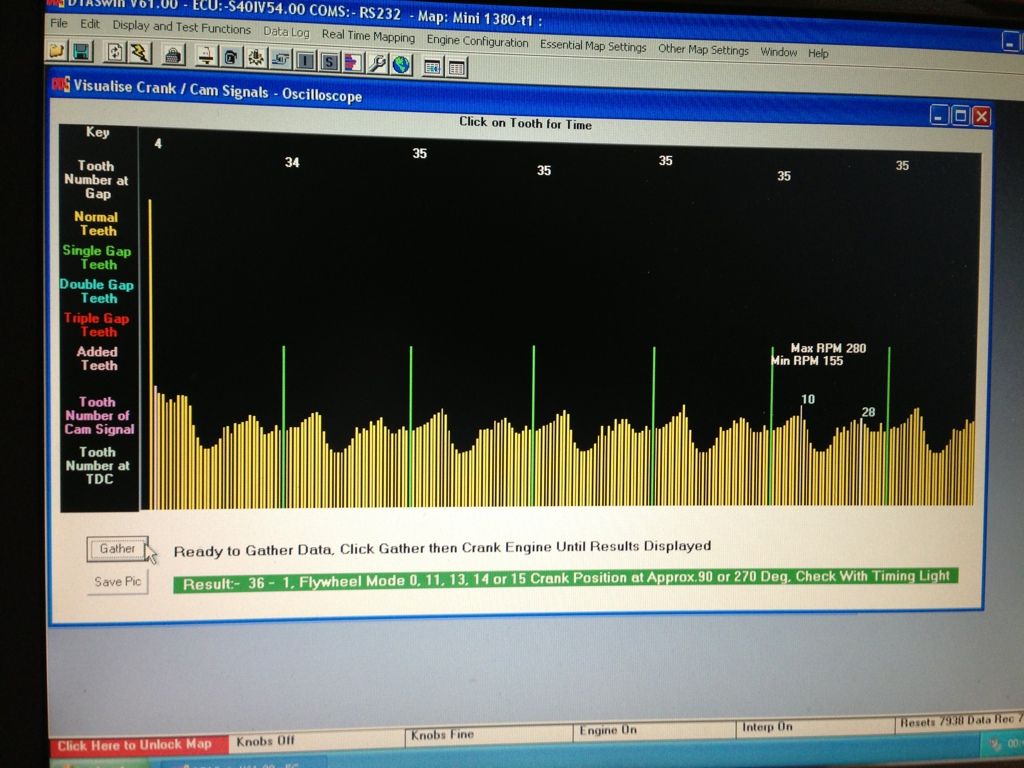This screenshot has height=768, width=1024.
Task: Open the Essential Map Settings menu
Action: pyautogui.click(x=592, y=46)
